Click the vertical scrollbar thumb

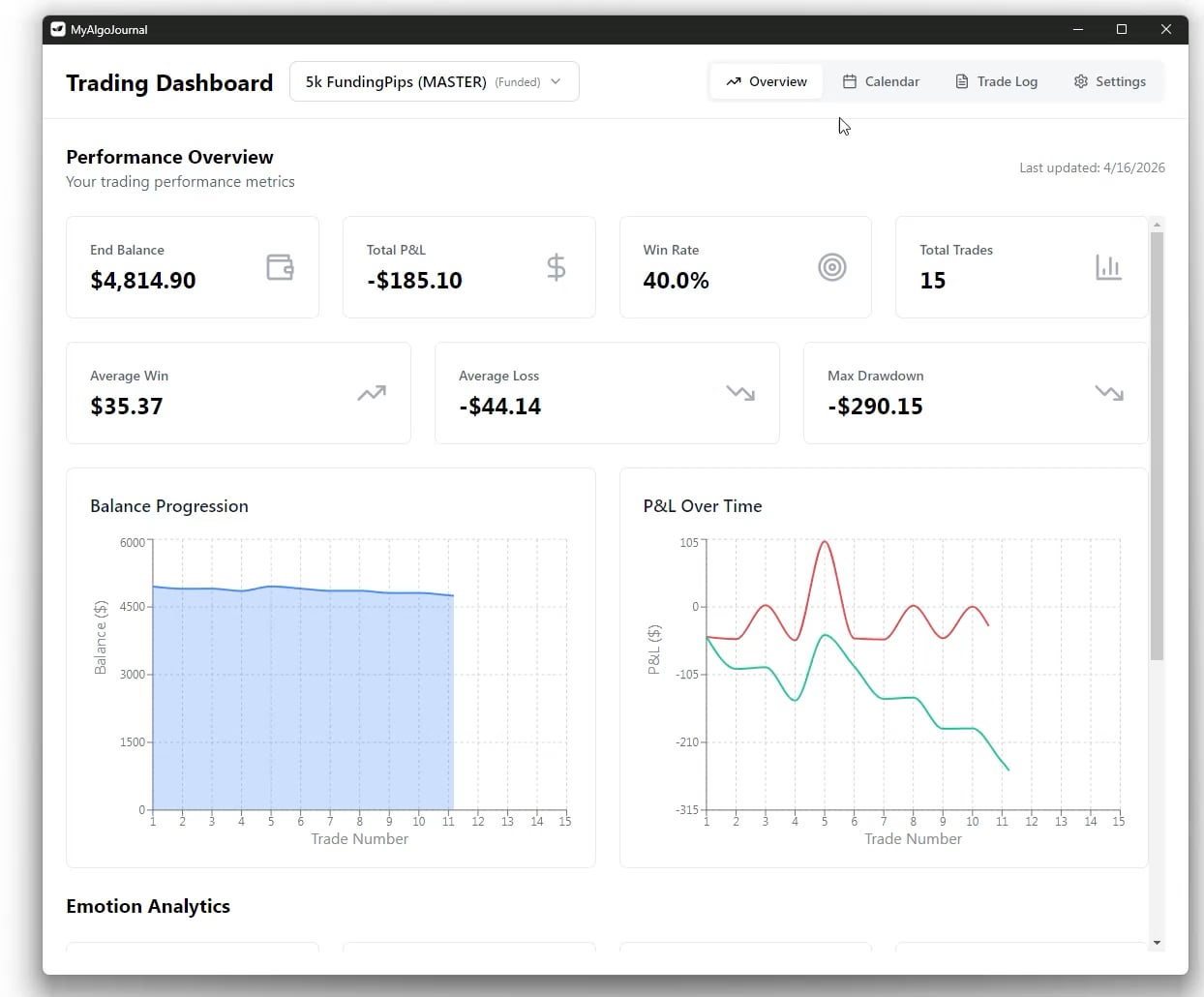1157,445
